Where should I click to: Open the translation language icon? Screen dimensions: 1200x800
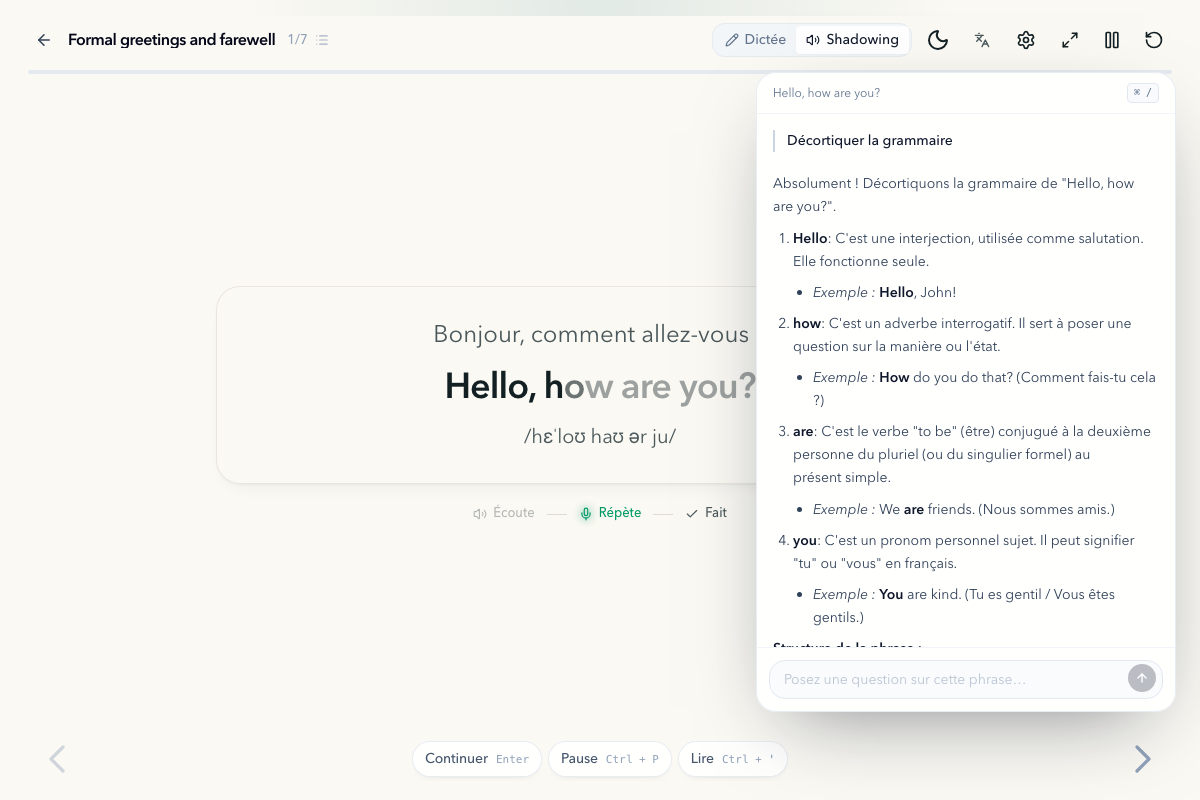click(x=982, y=40)
